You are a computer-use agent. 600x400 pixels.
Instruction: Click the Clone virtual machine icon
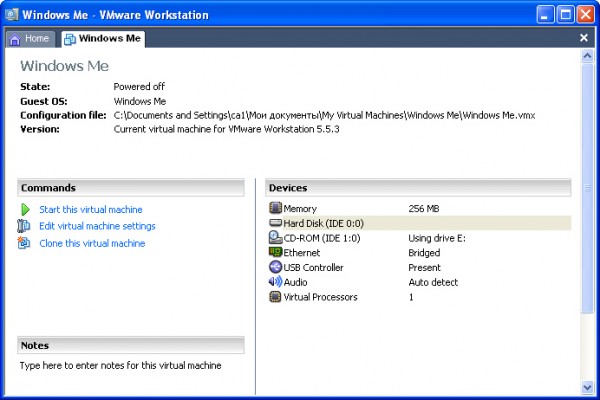click(x=25, y=243)
